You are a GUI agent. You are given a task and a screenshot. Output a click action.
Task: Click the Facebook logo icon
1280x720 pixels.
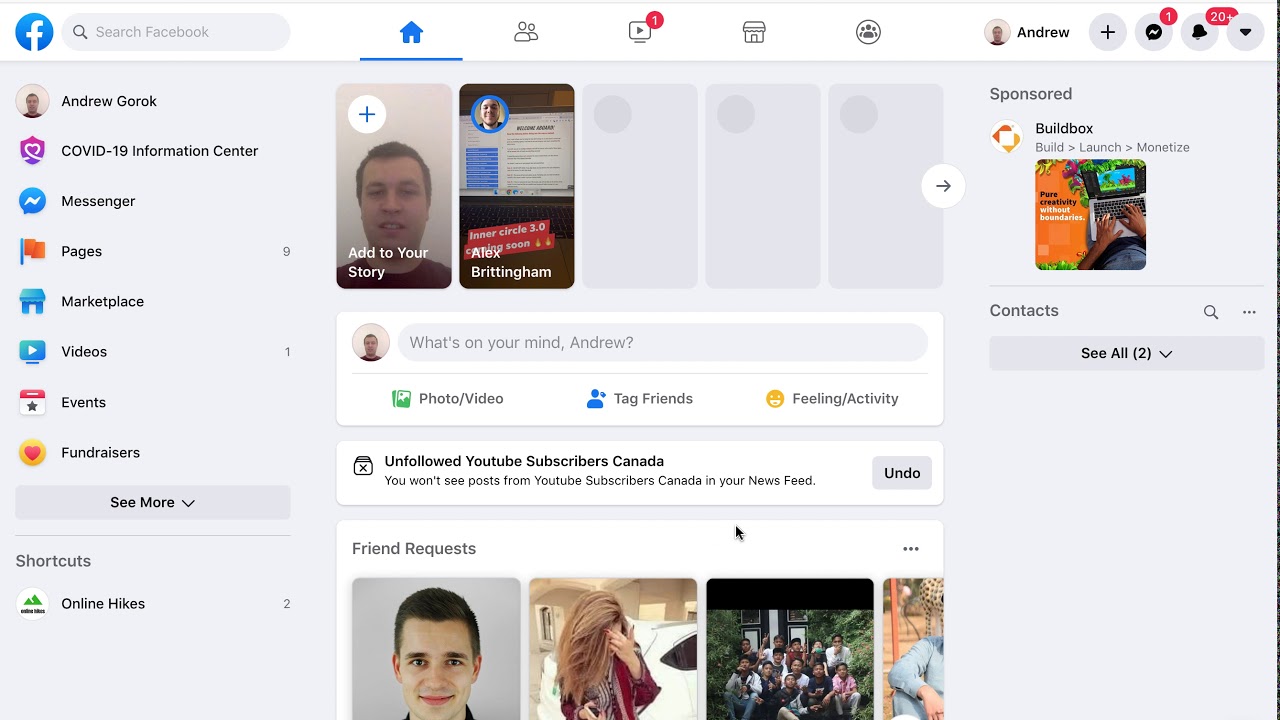click(x=34, y=32)
